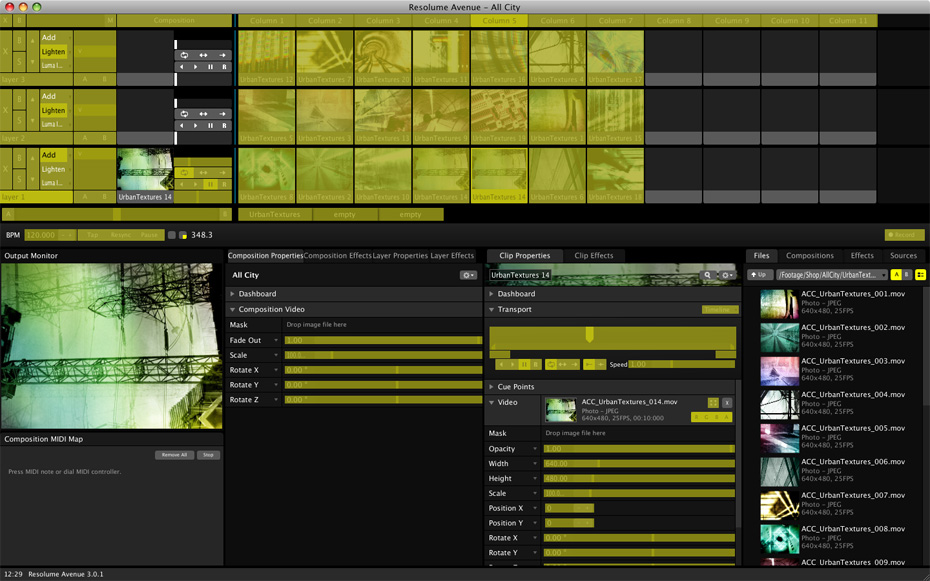Switch to Layer Properties tab
This screenshot has width=930, height=581.
400,256
